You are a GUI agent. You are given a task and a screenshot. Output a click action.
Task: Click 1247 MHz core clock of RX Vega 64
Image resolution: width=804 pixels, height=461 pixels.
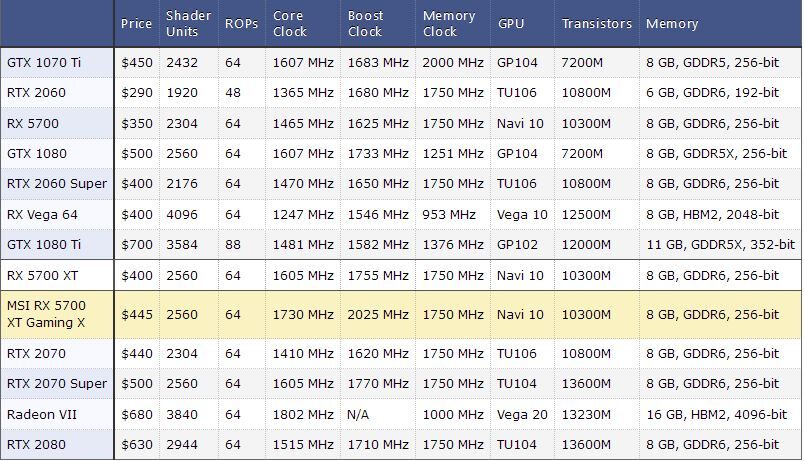[303, 214]
